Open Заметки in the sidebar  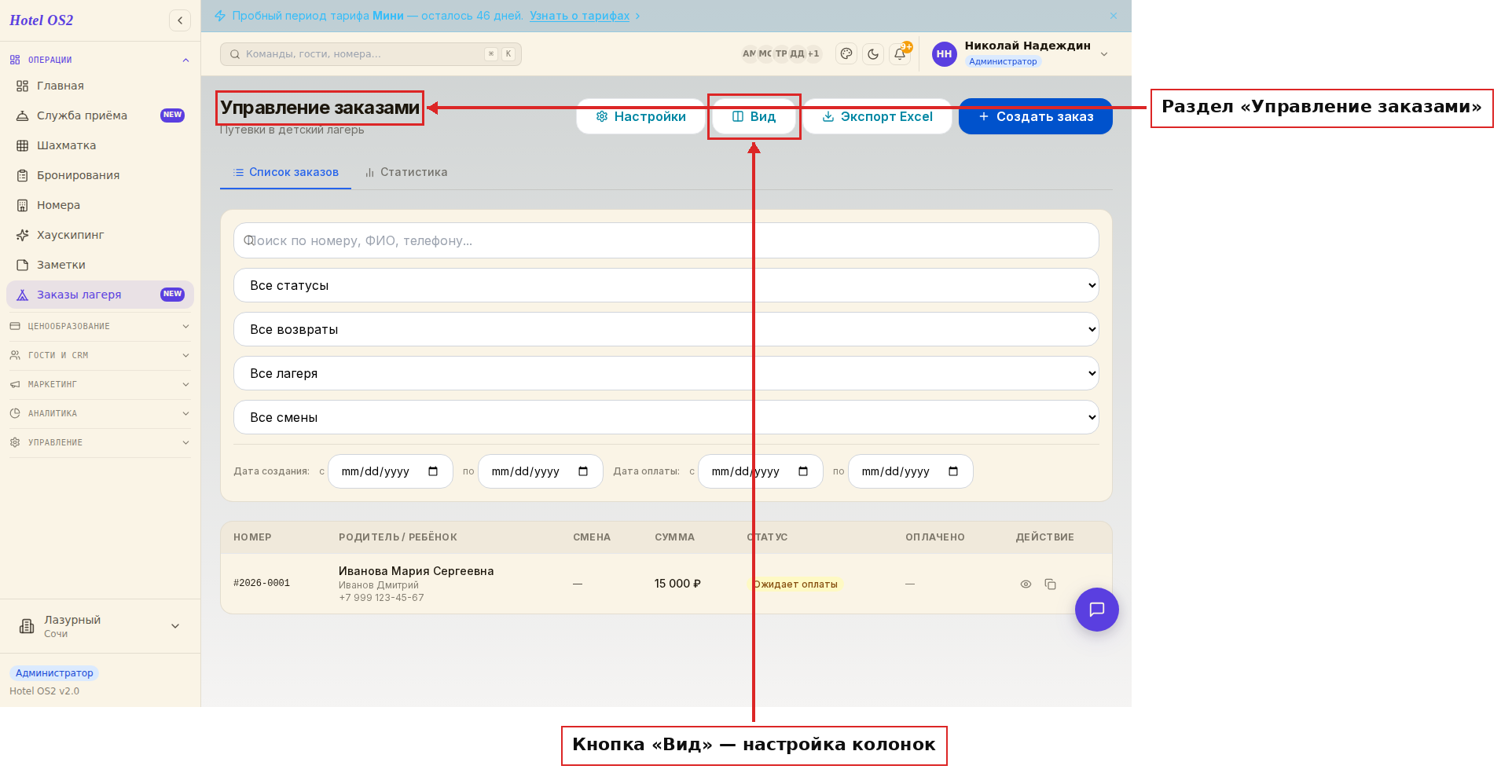[100, 265]
